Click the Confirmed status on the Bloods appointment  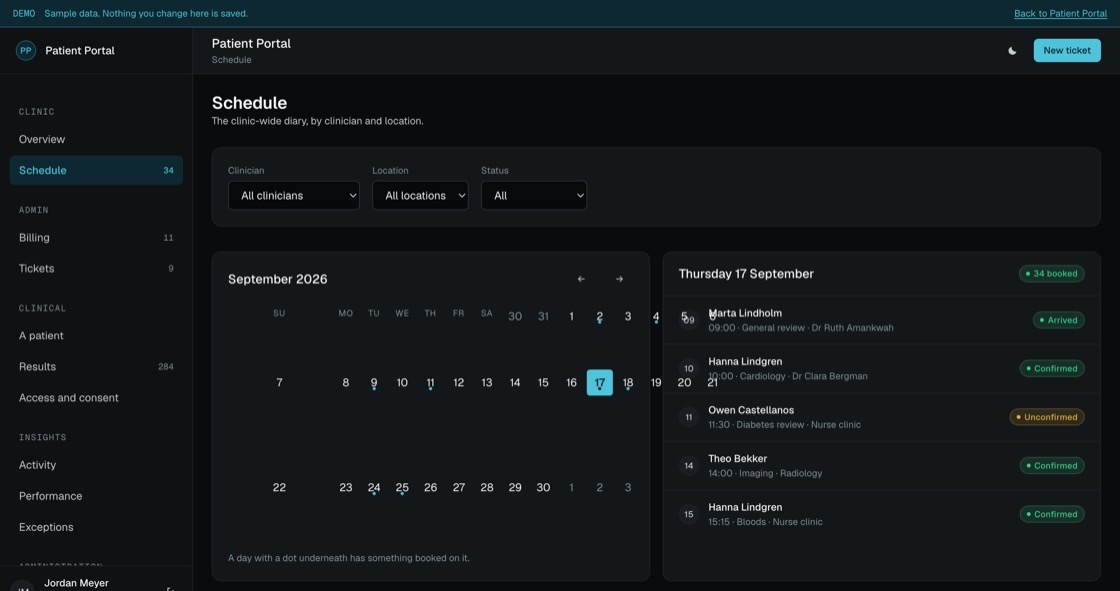(1051, 515)
